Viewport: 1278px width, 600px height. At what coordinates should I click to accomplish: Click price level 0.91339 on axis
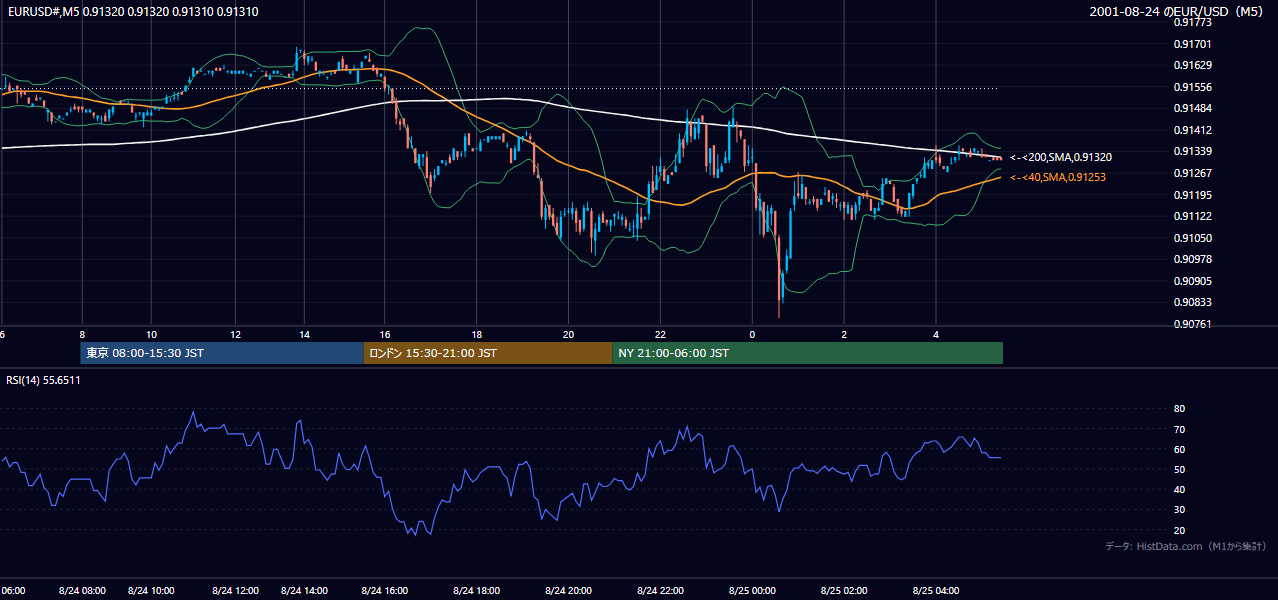pos(1192,151)
